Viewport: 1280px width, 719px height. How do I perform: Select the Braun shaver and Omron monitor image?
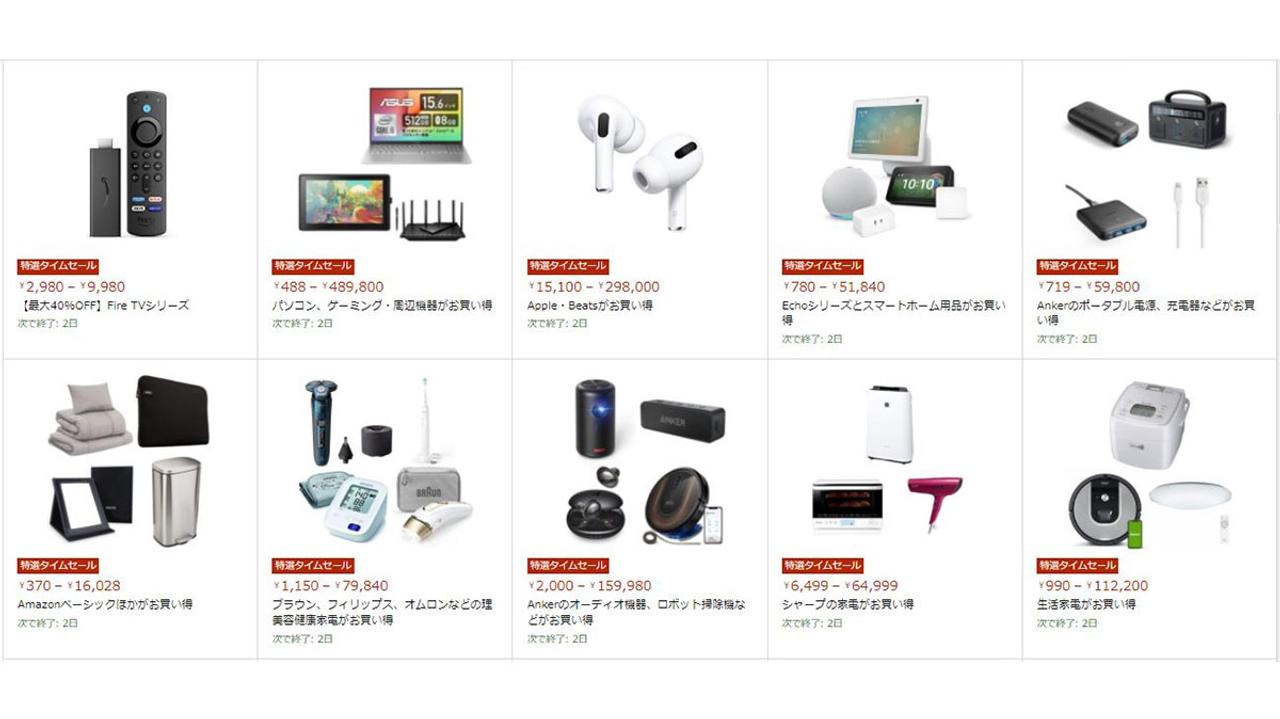tap(385, 462)
